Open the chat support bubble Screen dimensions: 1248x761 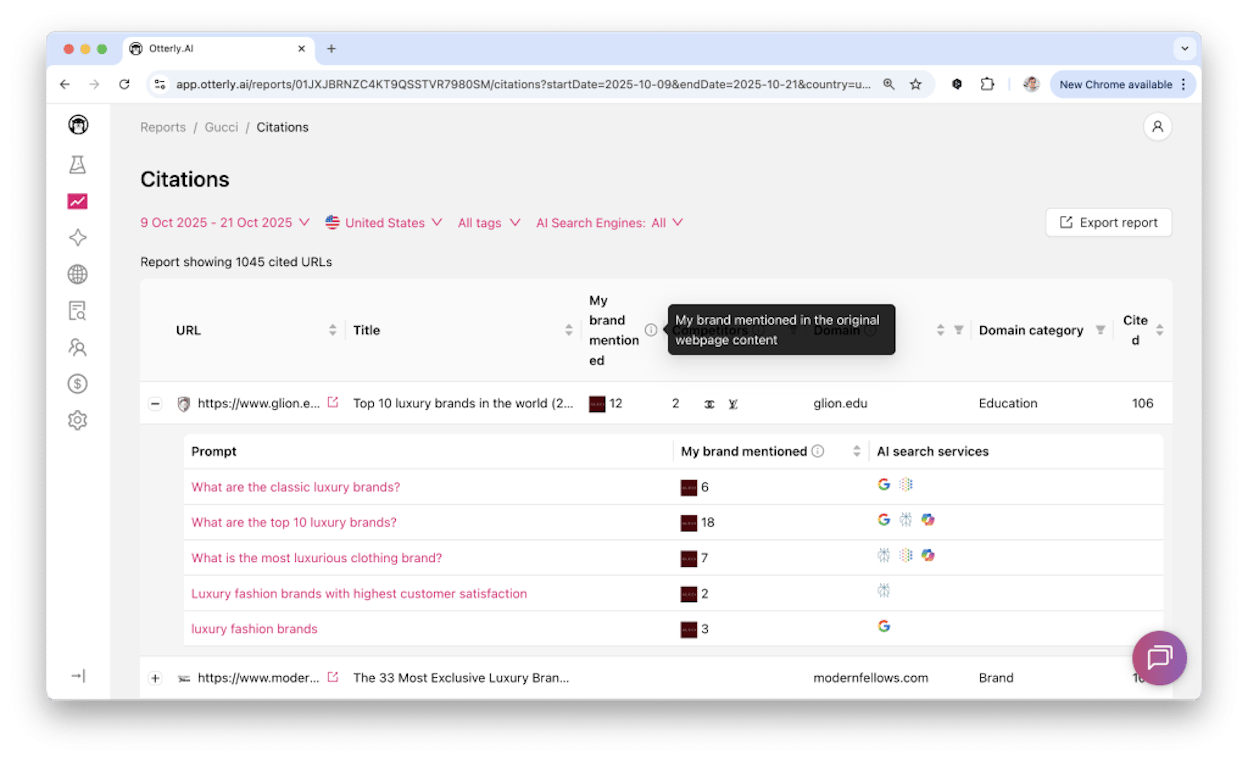[1159, 658]
